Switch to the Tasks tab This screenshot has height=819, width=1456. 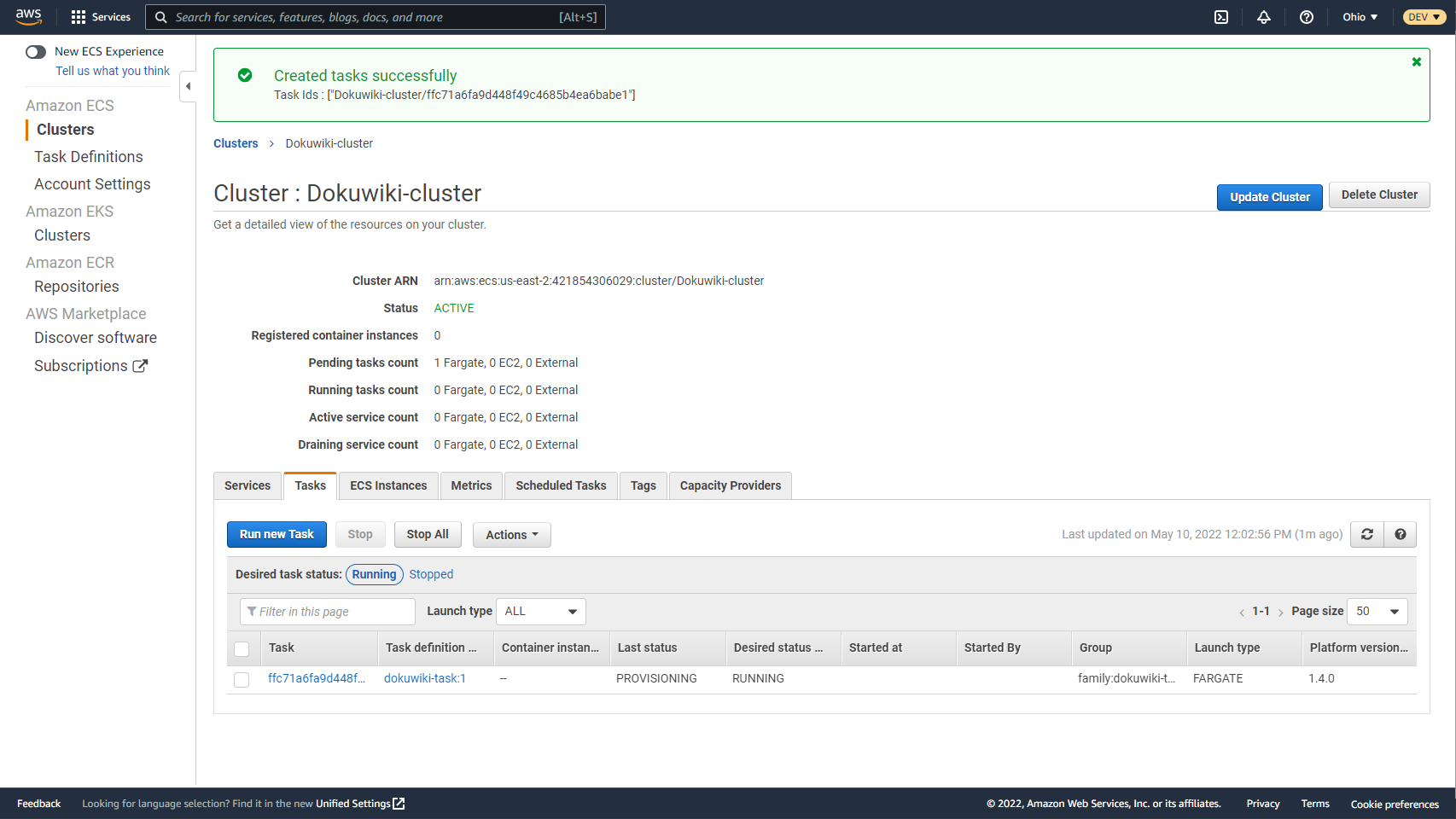(x=311, y=485)
